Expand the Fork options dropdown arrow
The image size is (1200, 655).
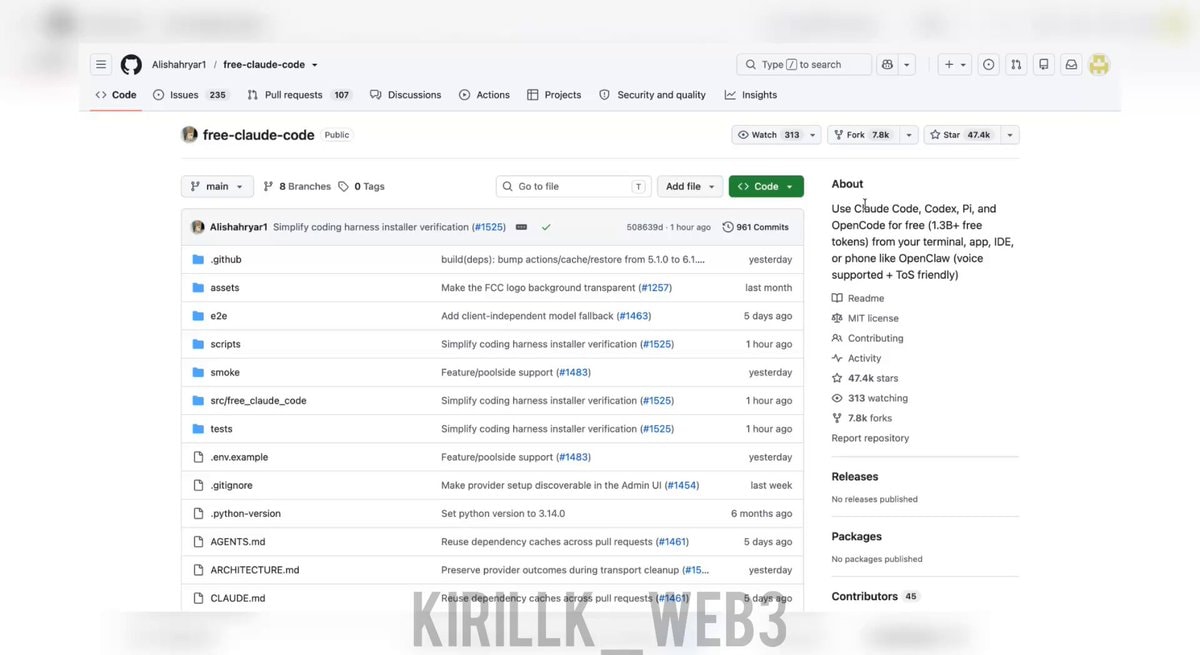(909, 135)
